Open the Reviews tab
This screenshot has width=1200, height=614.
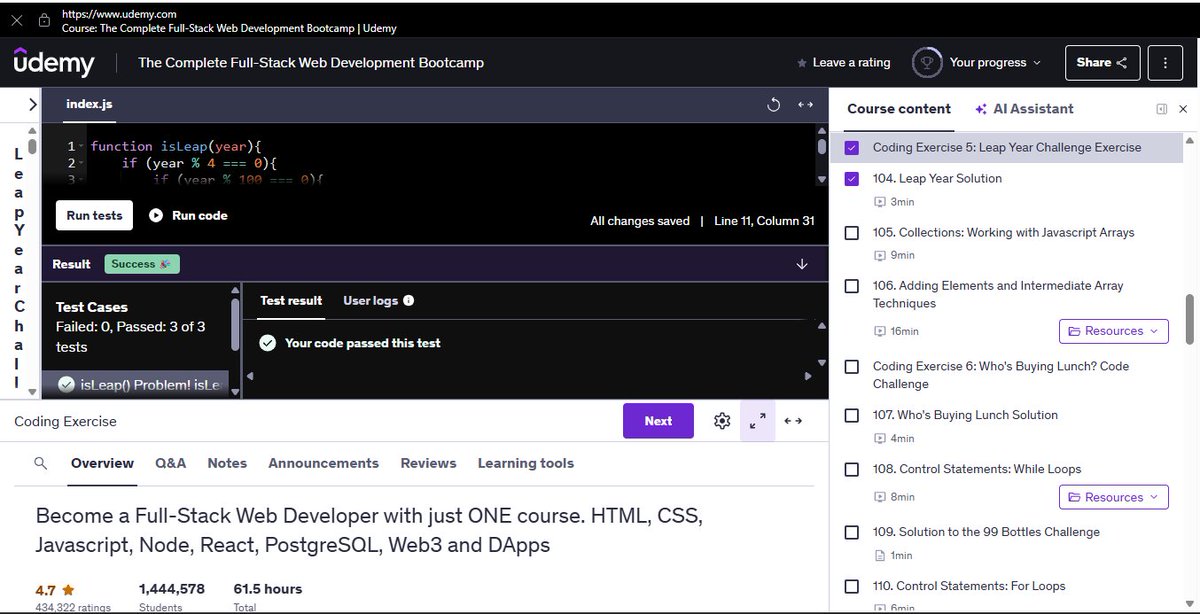428,463
